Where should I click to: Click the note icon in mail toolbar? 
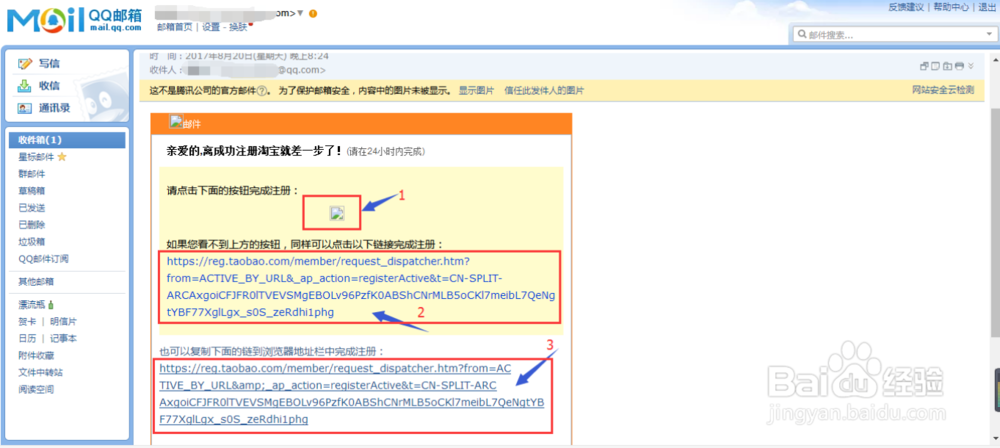(x=936, y=66)
